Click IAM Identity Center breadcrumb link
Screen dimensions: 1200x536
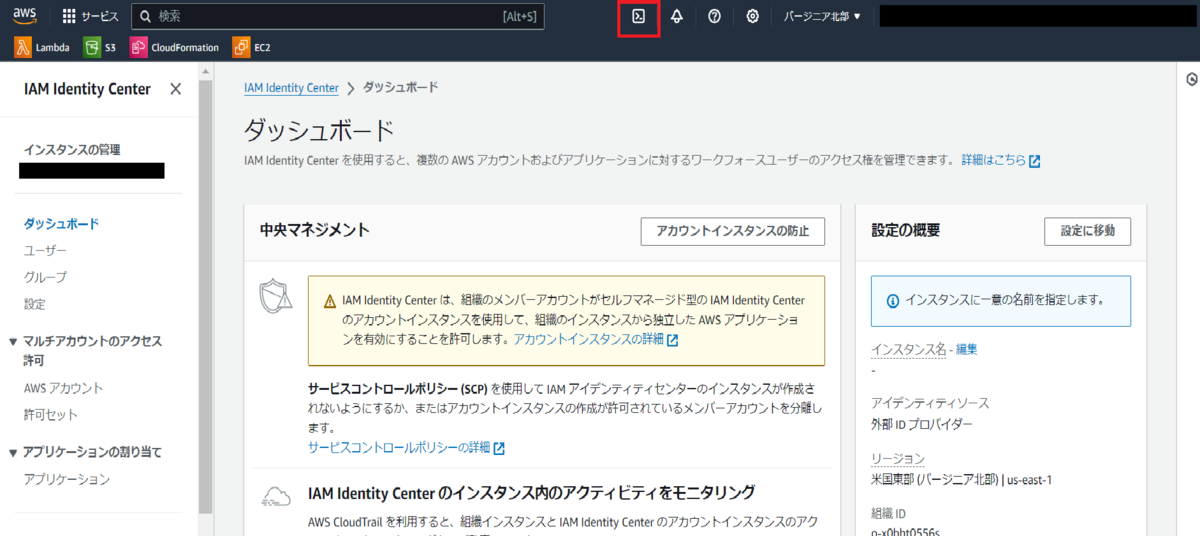(x=291, y=88)
